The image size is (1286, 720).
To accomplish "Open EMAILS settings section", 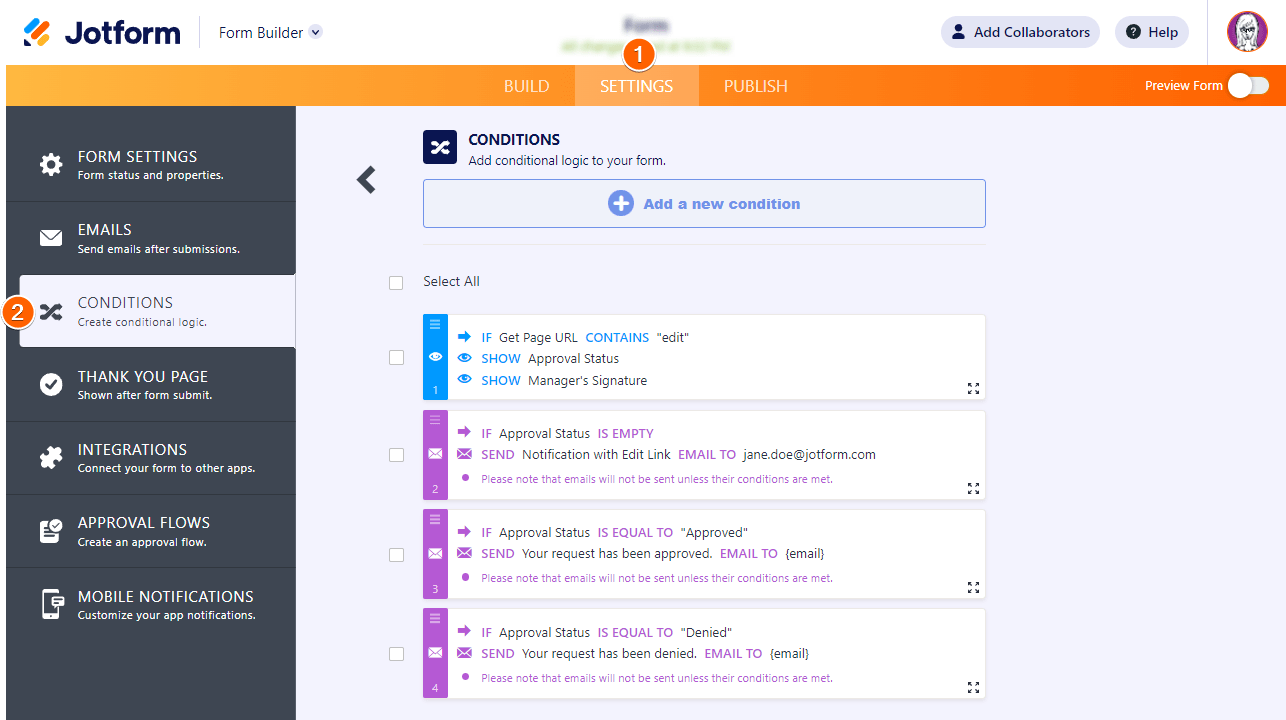I will pyautogui.click(x=151, y=238).
